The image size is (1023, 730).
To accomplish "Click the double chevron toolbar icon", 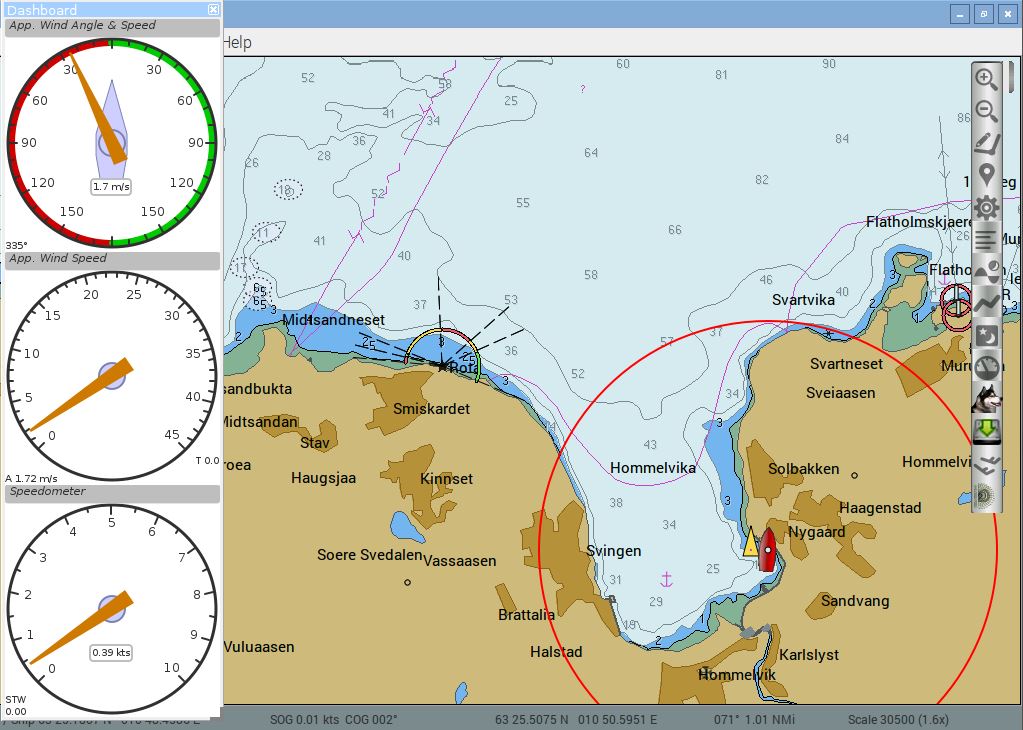I will [986, 464].
